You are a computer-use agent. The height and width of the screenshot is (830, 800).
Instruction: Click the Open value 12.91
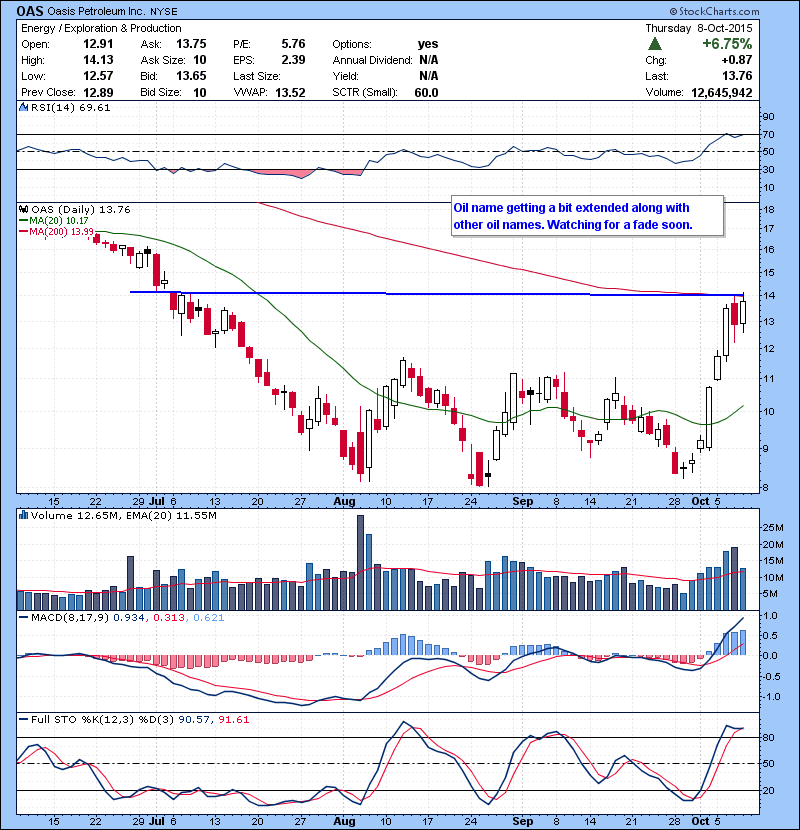click(x=98, y=44)
